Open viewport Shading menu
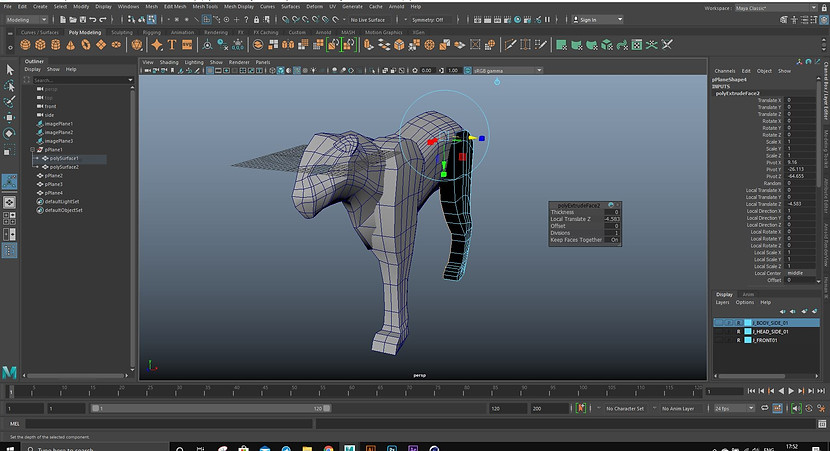The height and width of the screenshot is (451, 830). coord(169,62)
